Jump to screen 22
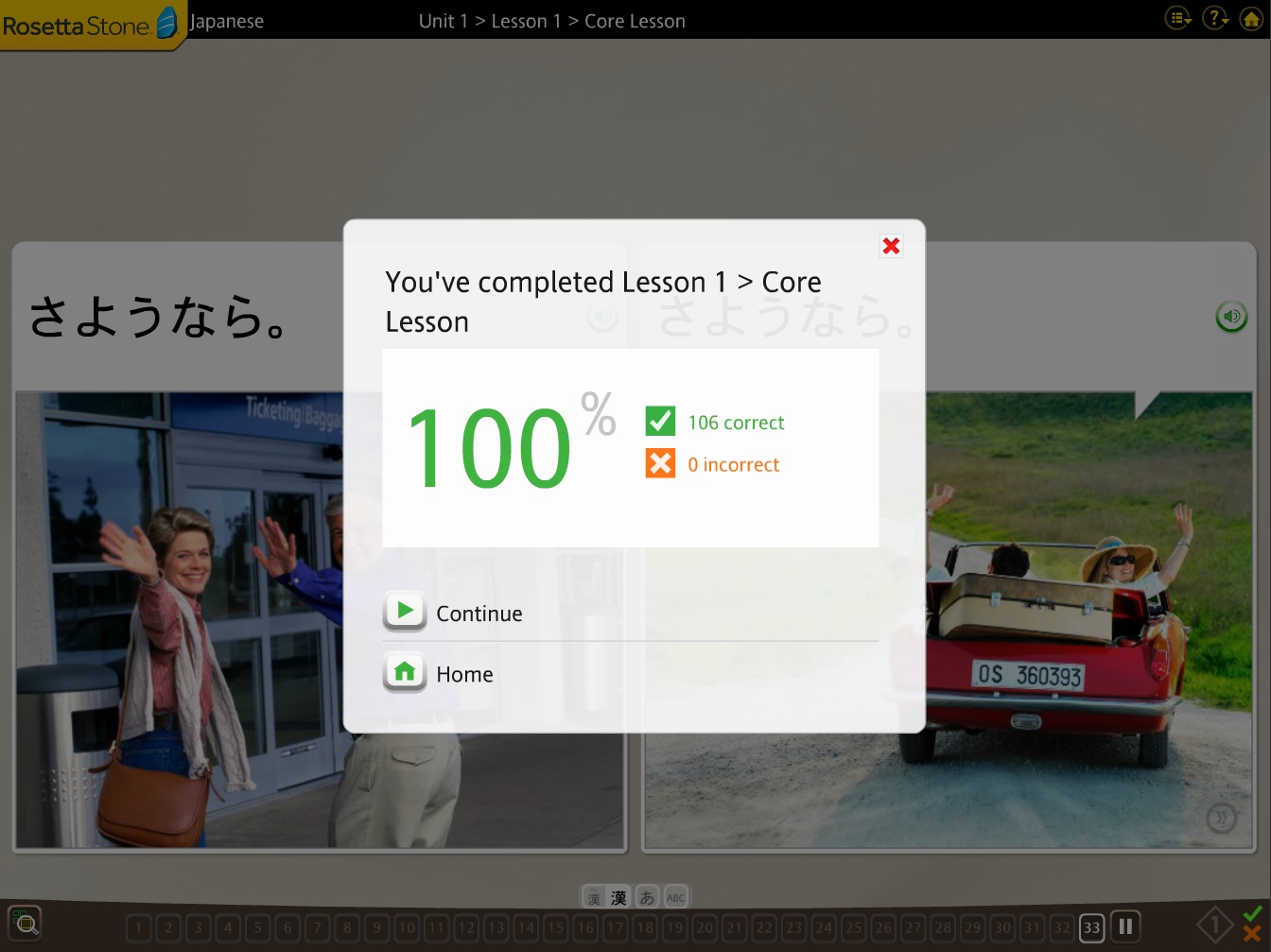 [x=764, y=927]
